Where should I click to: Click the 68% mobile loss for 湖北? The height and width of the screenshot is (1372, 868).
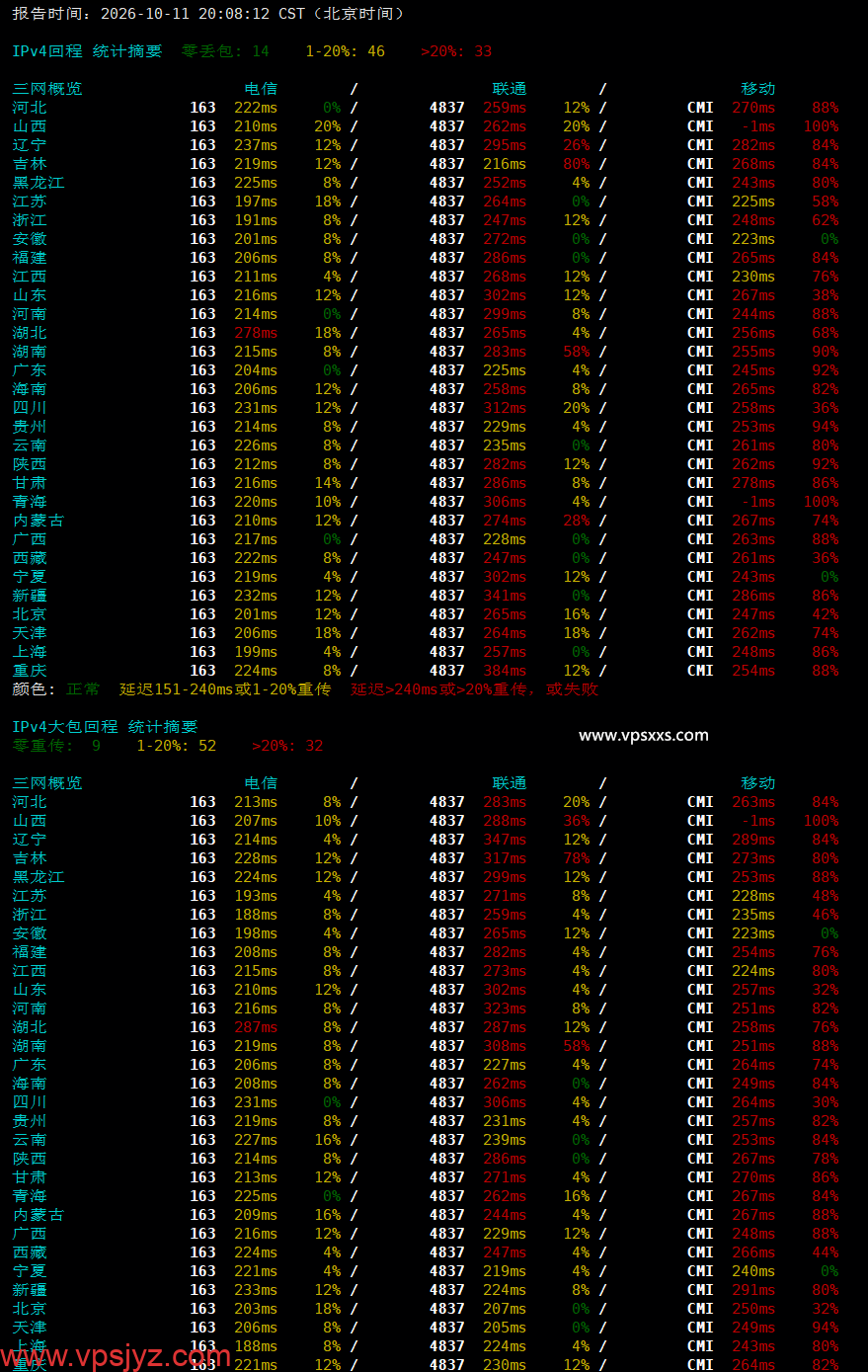(826, 333)
